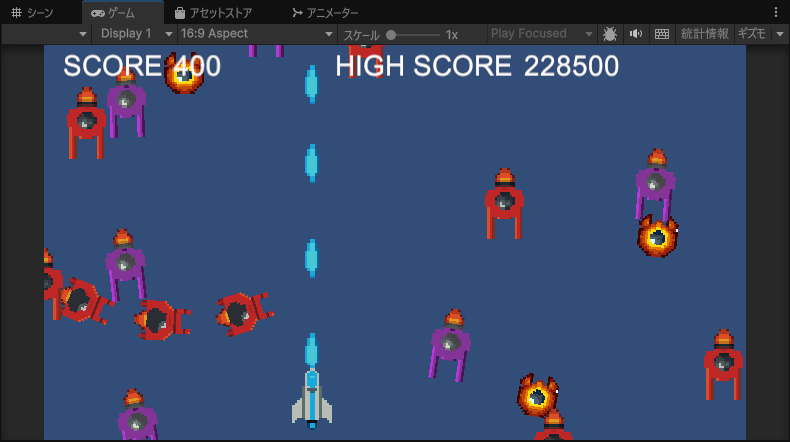Click the store bag icon on アセットストア tab
This screenshot has width=790, height=442.
pos(179,13)
